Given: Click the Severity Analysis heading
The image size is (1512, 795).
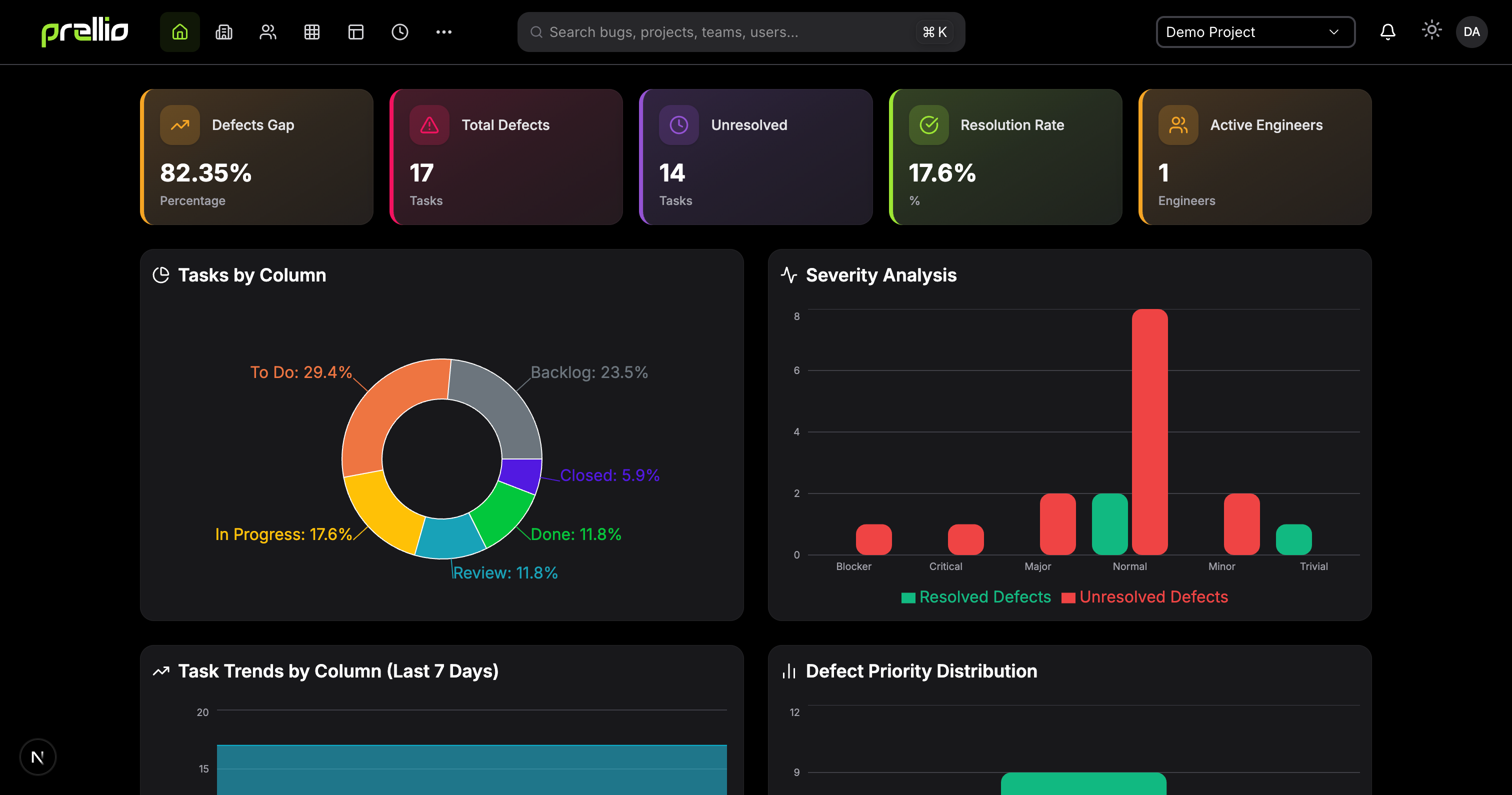Looking at the screenshot, I should 881,275.
